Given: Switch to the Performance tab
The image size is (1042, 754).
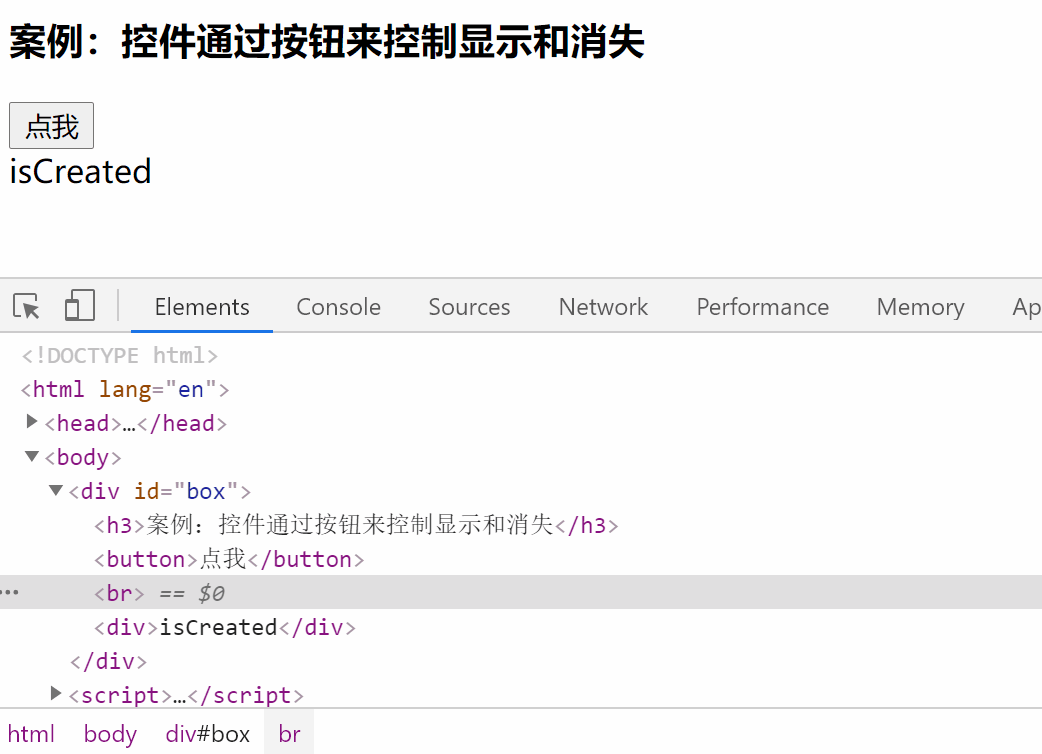Looking at the screenshot, I should pos(762,307).
